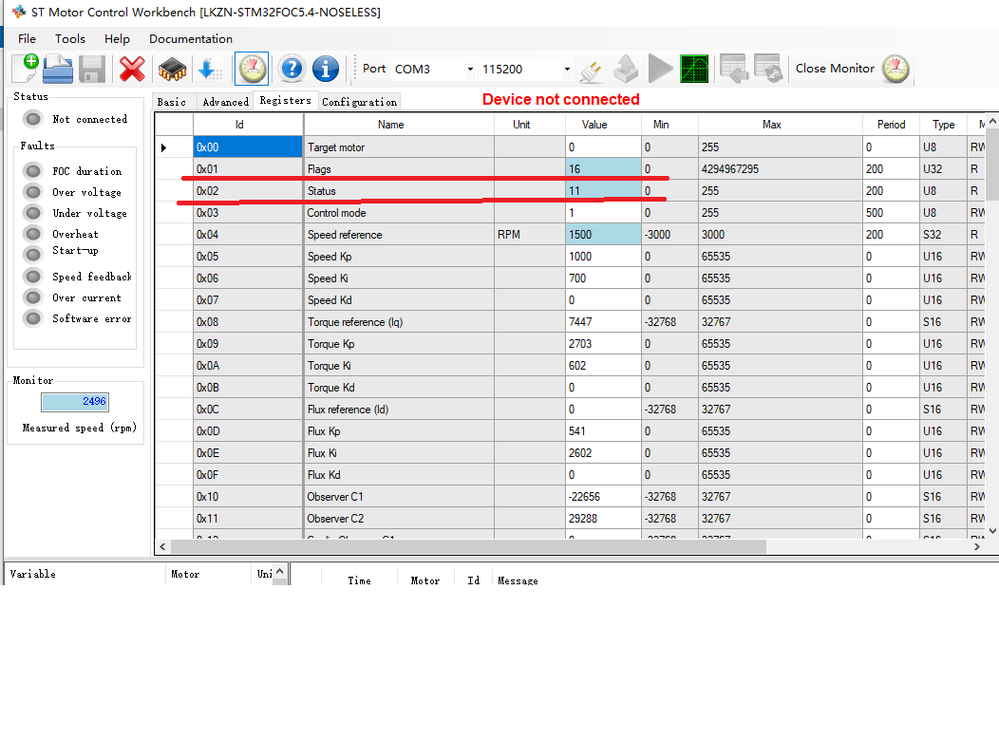This screenshot has height=745, width=999.
Task: Edit the Control mode value cell
Action: 603,213
